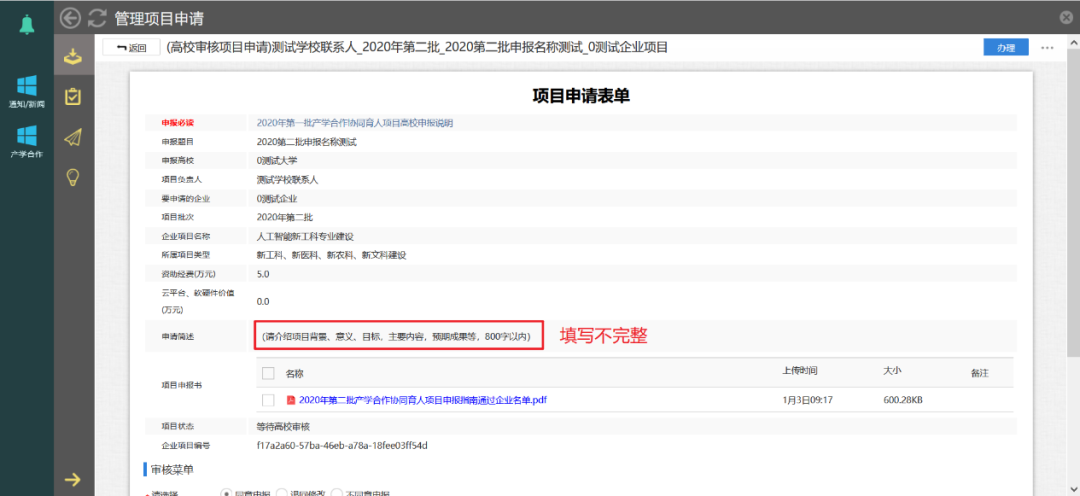The height and width of the screenshot is (496, 1080).
Task: Click the batch value 2020年第二批
Action: pyautogui.click(x=284, y=217)
